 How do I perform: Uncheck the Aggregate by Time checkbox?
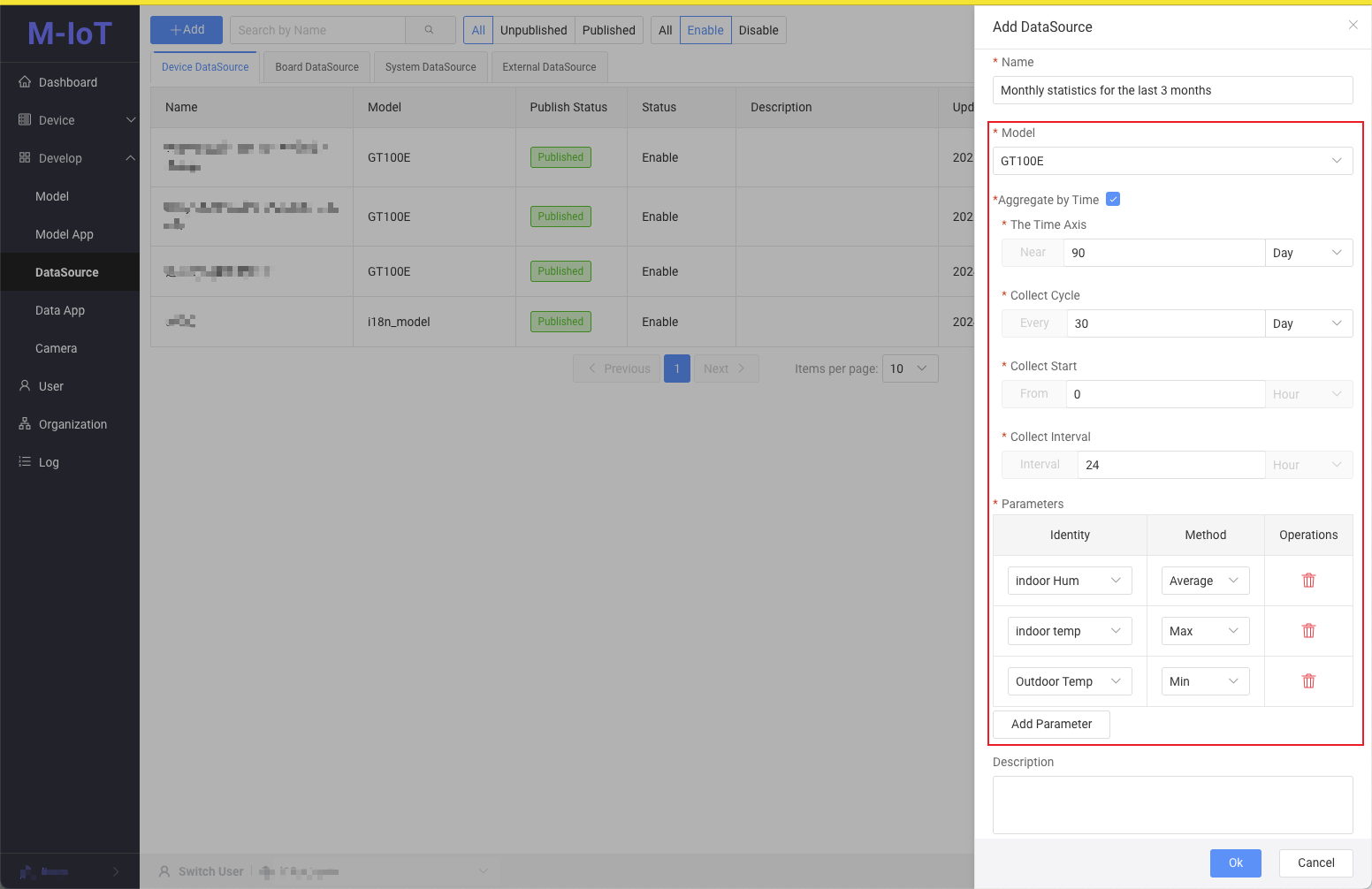[x=1113, y=200]
